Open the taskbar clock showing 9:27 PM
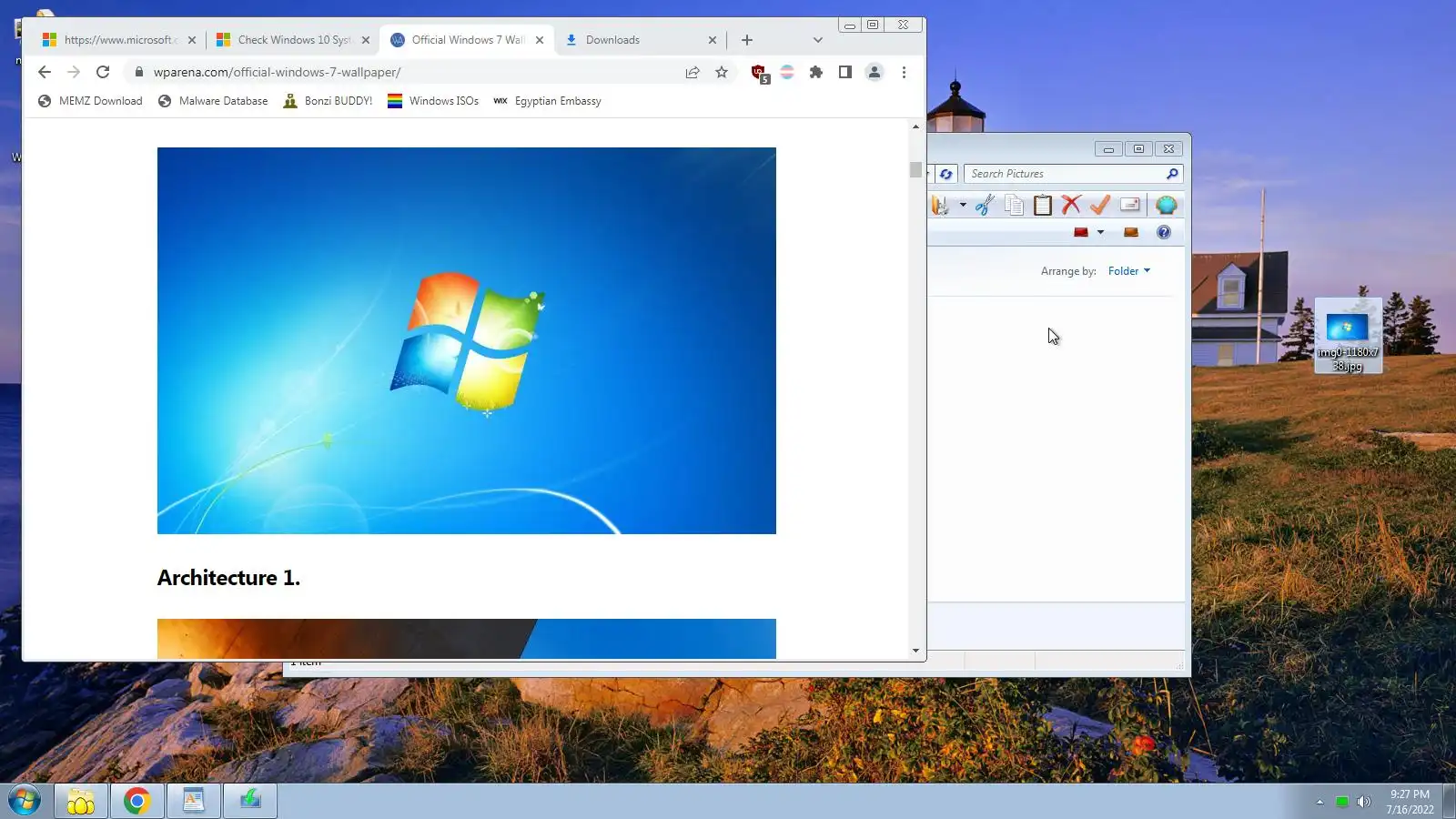Viewport: 1456px width, 819px height. coord(1410,802)
